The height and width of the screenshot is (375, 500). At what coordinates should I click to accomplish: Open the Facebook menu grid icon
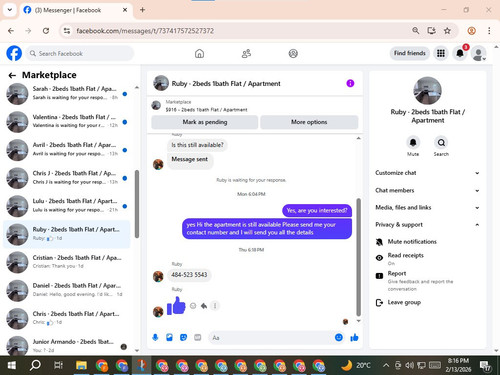(x=441, y=53)
